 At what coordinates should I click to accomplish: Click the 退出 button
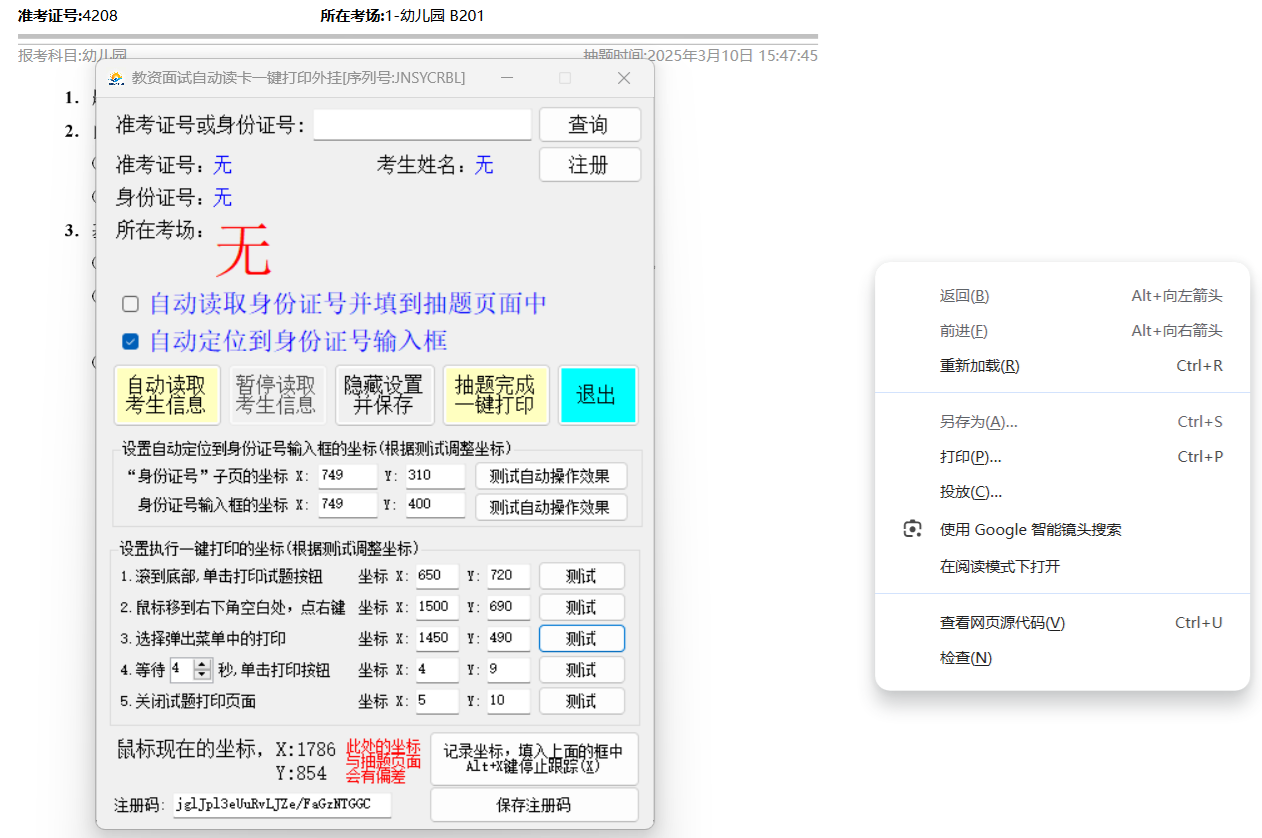[598, 395]
